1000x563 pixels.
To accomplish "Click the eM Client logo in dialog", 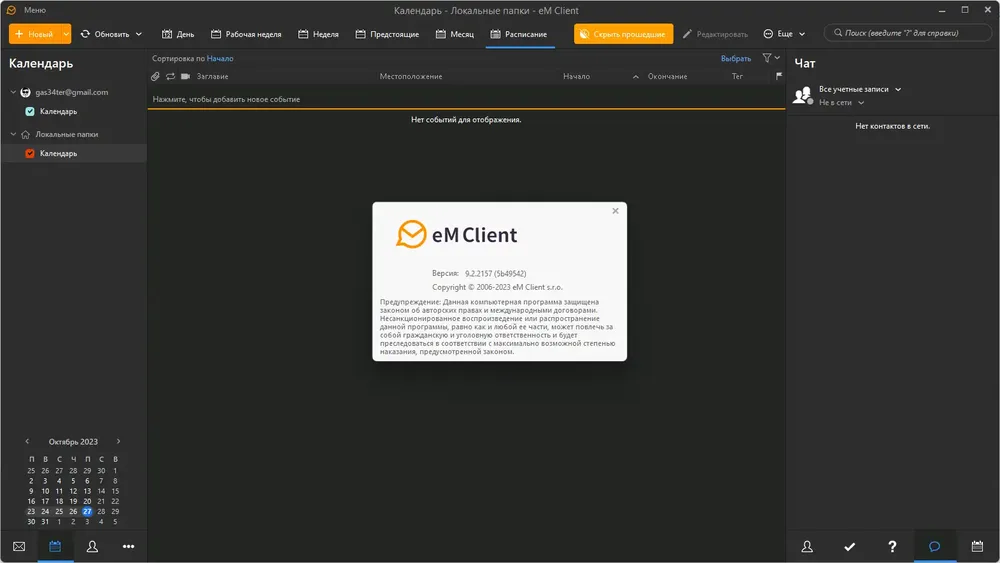I will 456,235.
